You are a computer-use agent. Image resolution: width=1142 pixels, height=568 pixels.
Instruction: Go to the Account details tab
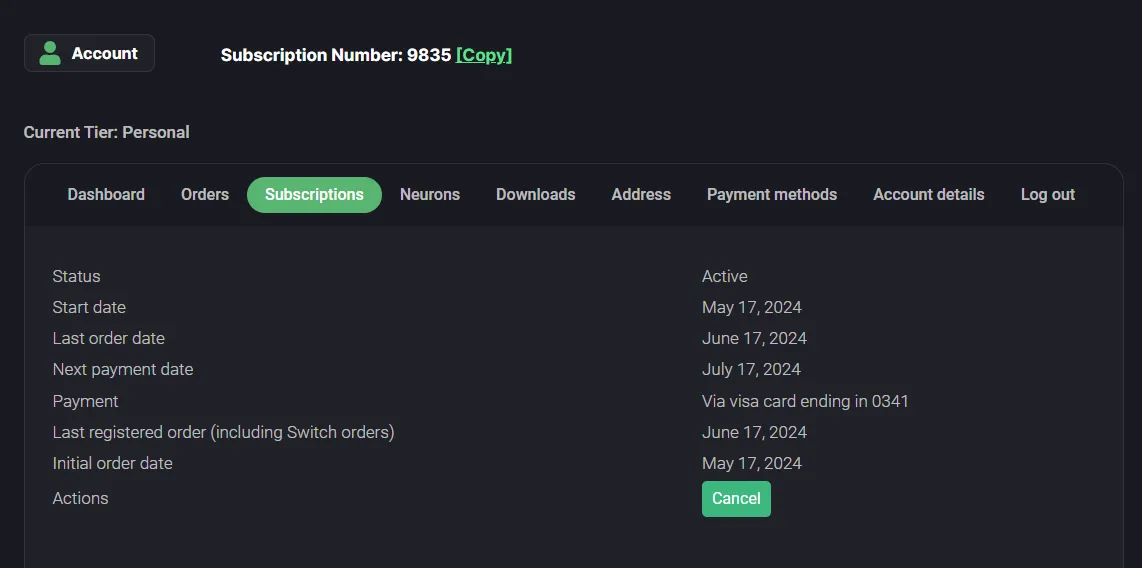coord(929,195)
